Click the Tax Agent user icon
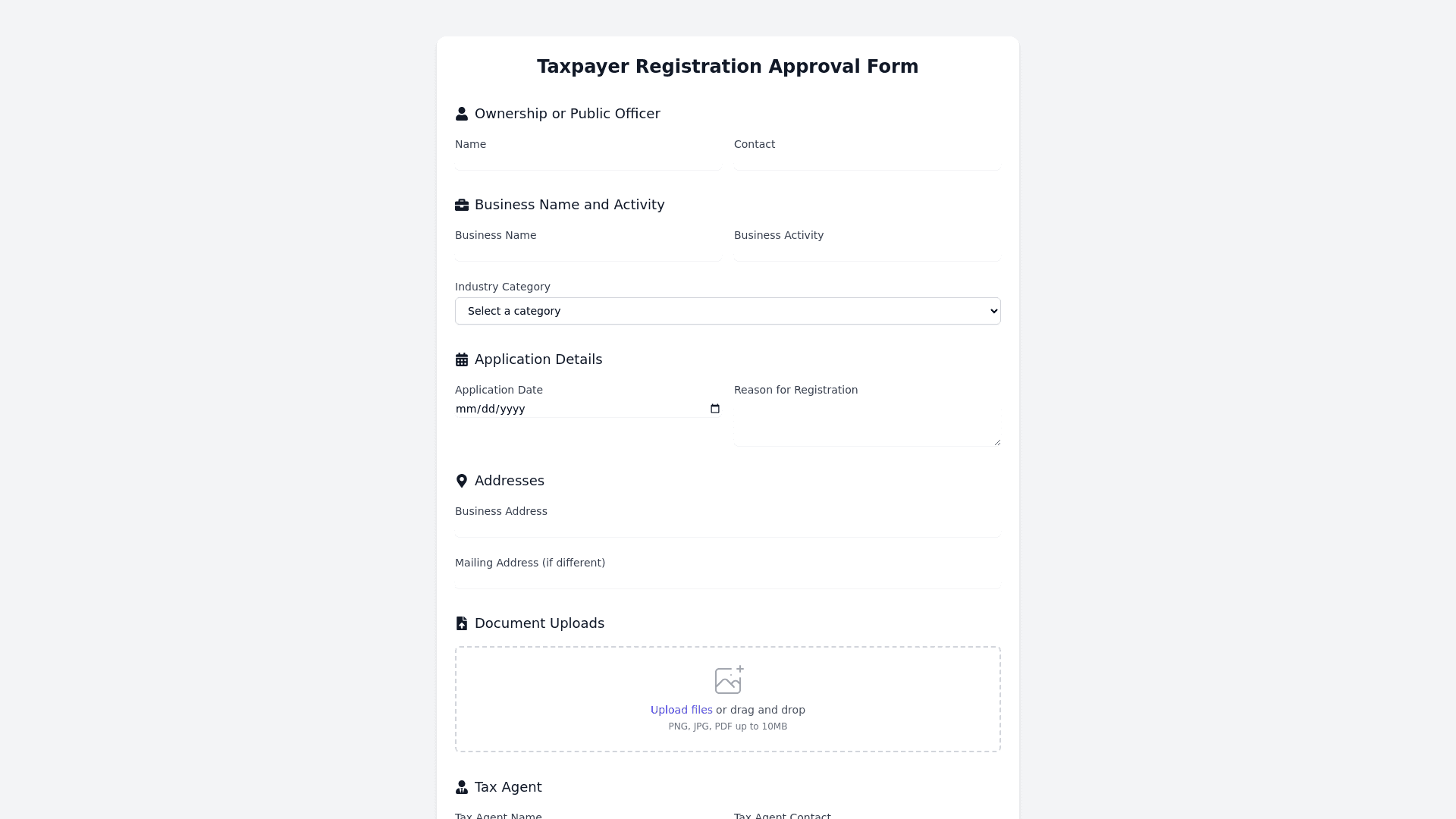1456x819 pixels. pyautogui.click(x=461, y=787)
